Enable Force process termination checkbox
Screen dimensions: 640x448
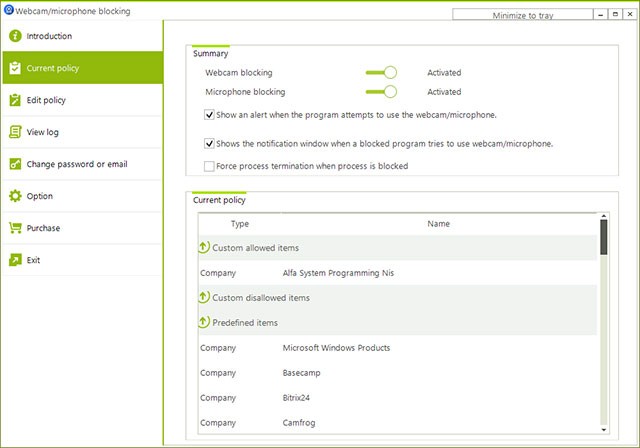[x=209, y=166]
